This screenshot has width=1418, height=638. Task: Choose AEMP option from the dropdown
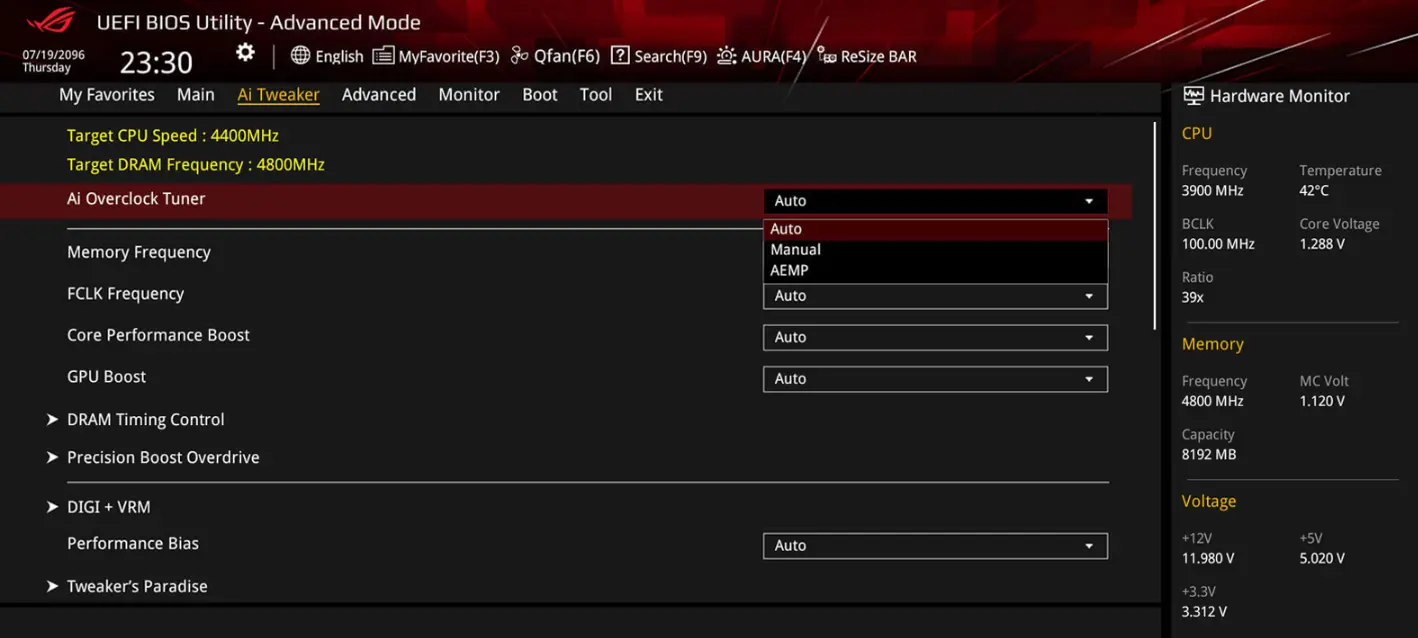click(789, 270)
